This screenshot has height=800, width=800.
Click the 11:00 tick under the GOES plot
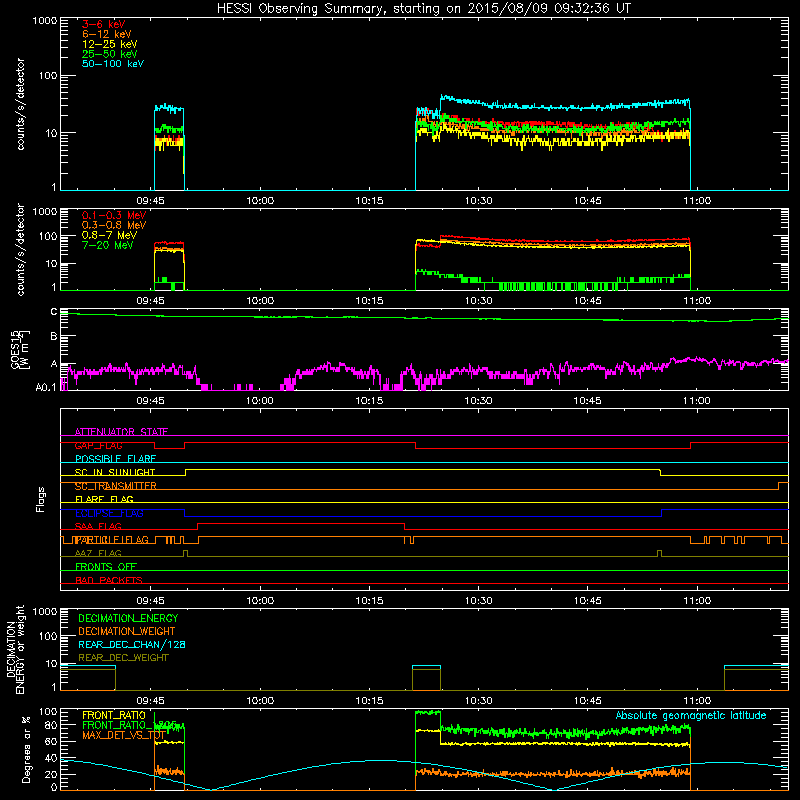pyautogui.click(x=697, y=401)
